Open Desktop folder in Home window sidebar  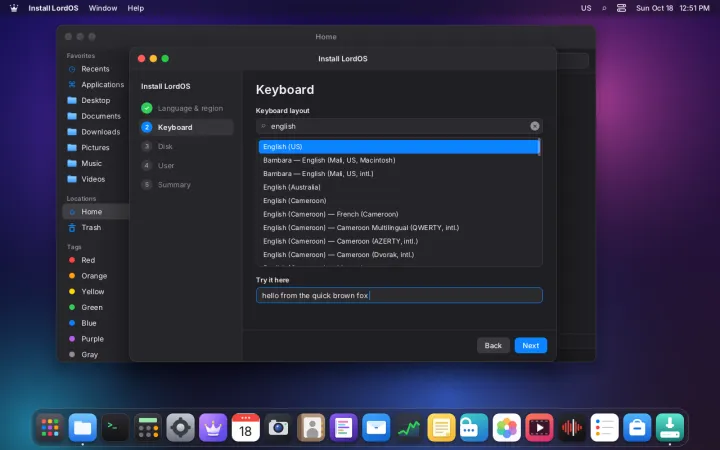tap(95, 100)
